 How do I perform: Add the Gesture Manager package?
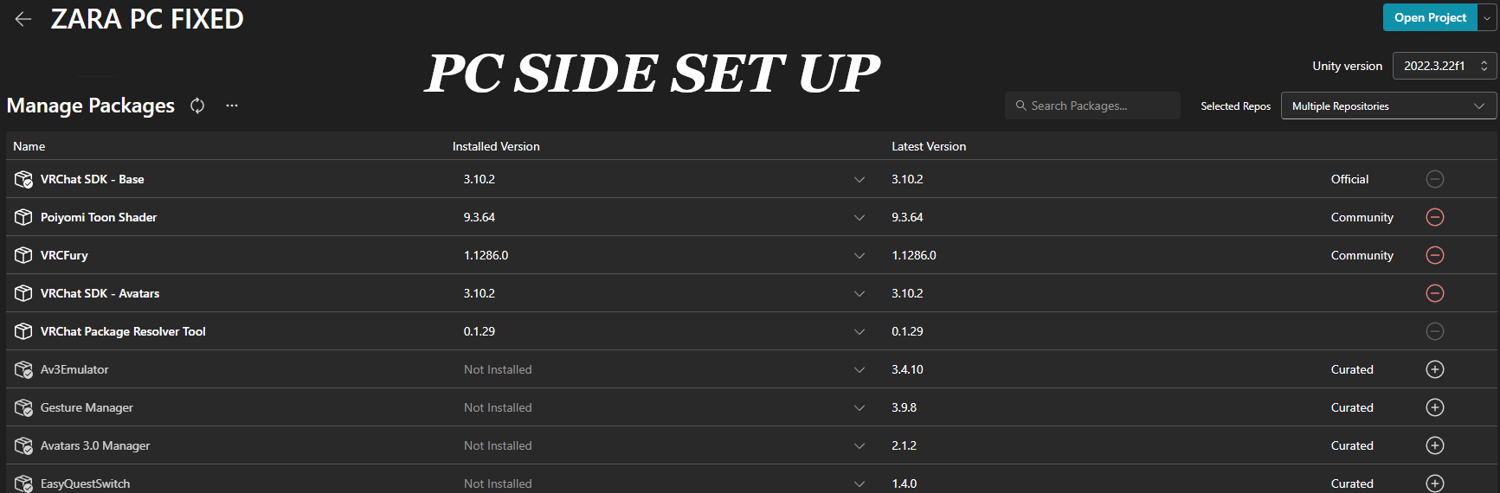1434,407
